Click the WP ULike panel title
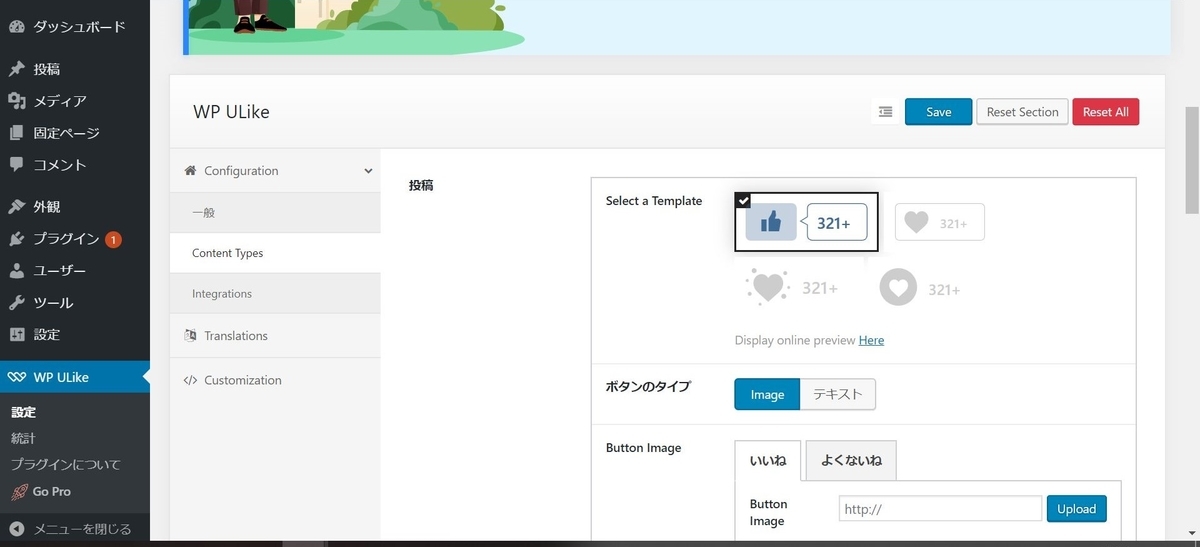Viewport: 1200px width, 547px height. point(231,112)
